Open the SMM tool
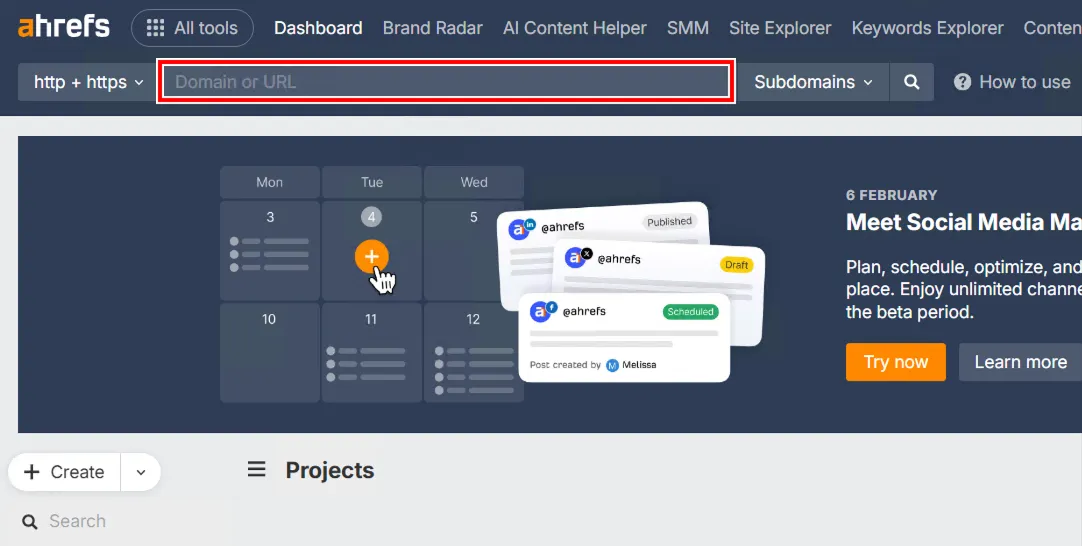 (x=688, y=28)
